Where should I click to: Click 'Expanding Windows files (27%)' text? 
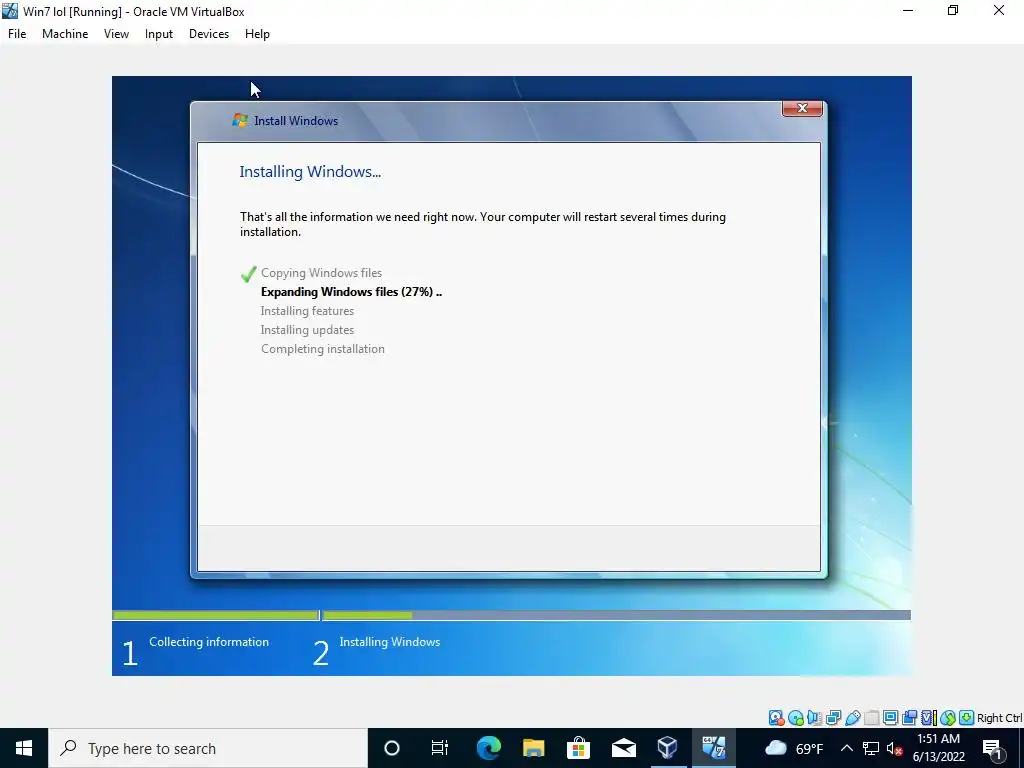(347, 292)
